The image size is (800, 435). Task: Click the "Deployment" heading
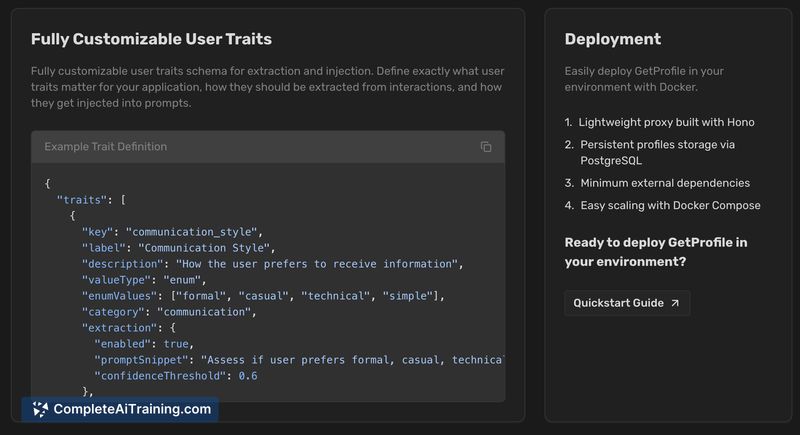(x=612, y=39)
